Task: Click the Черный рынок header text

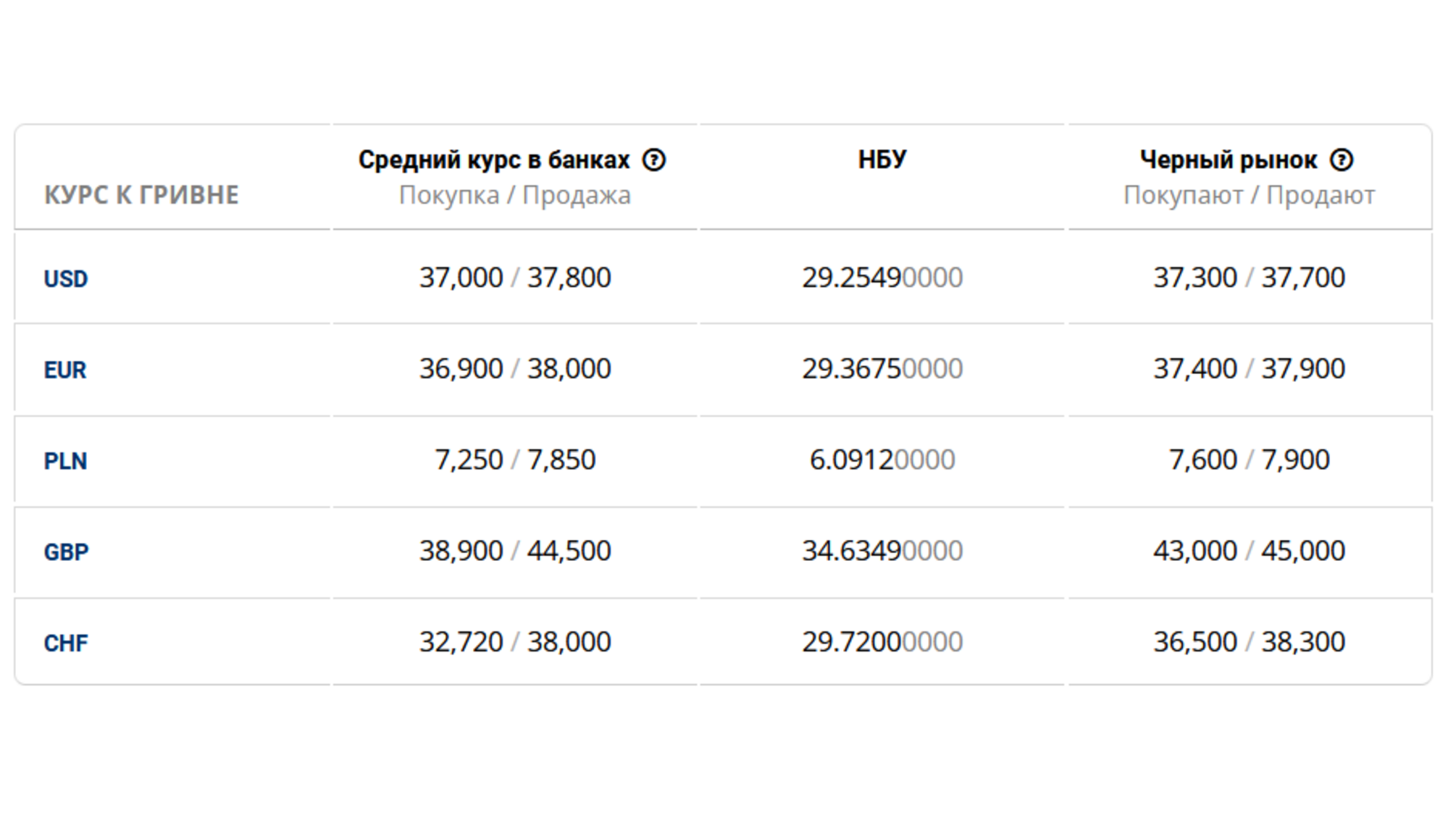Action: pos(1229,159)
